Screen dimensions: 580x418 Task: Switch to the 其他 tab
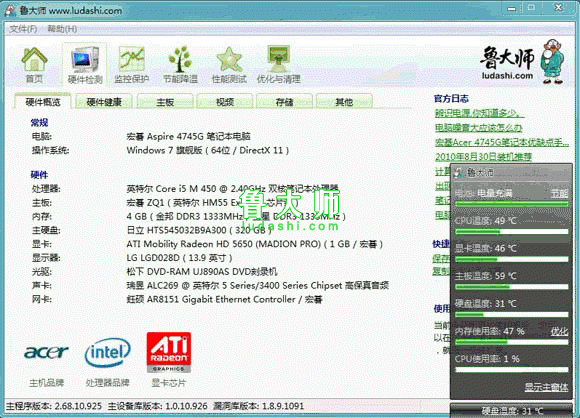coord(344,102)
